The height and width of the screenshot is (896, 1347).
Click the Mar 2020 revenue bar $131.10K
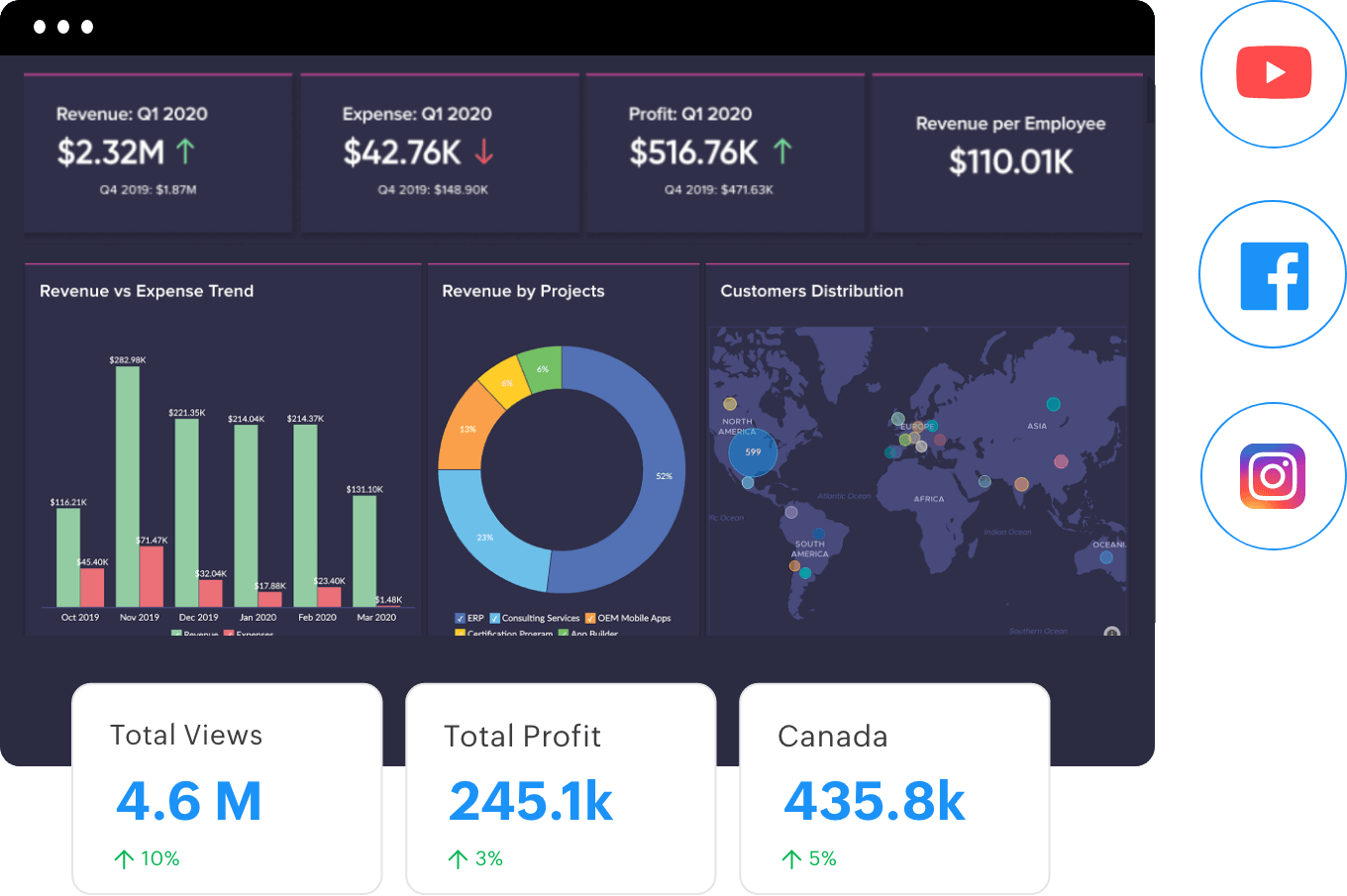click(364, 551)
